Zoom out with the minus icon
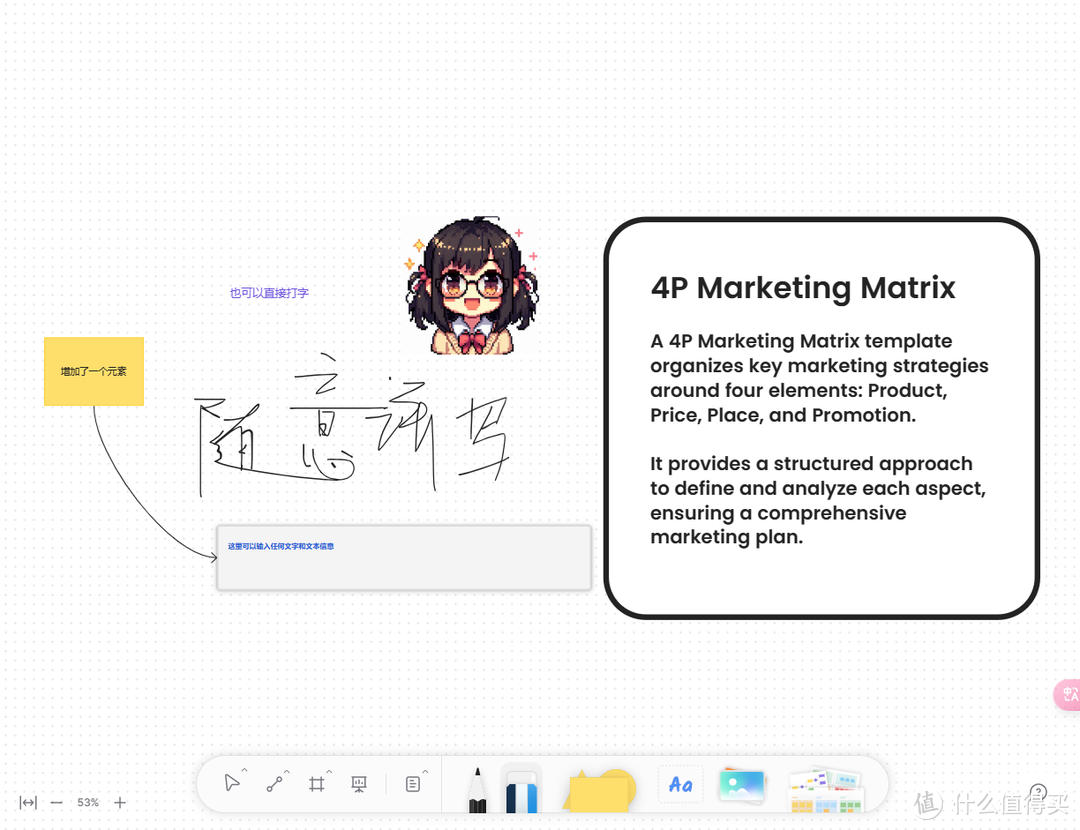 pos(56,802)
